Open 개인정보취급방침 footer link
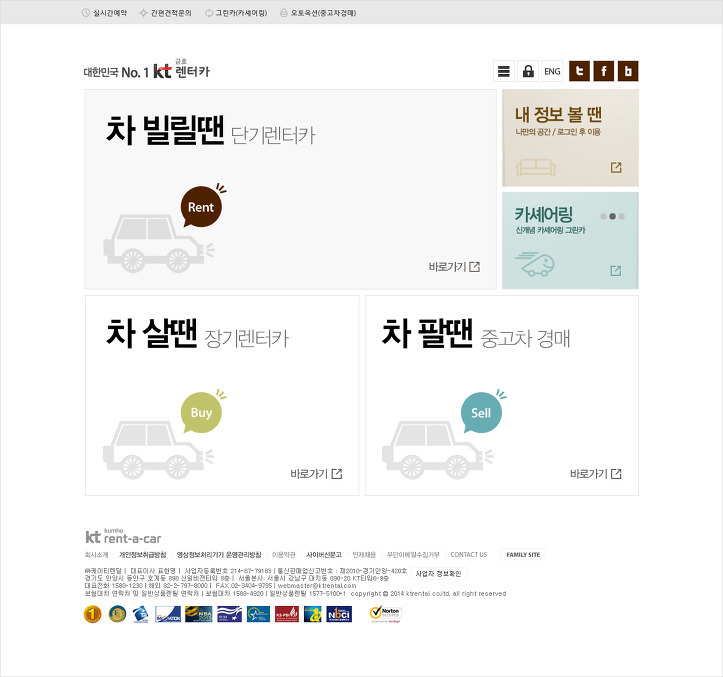723x677 pixels. click(142, 555)
